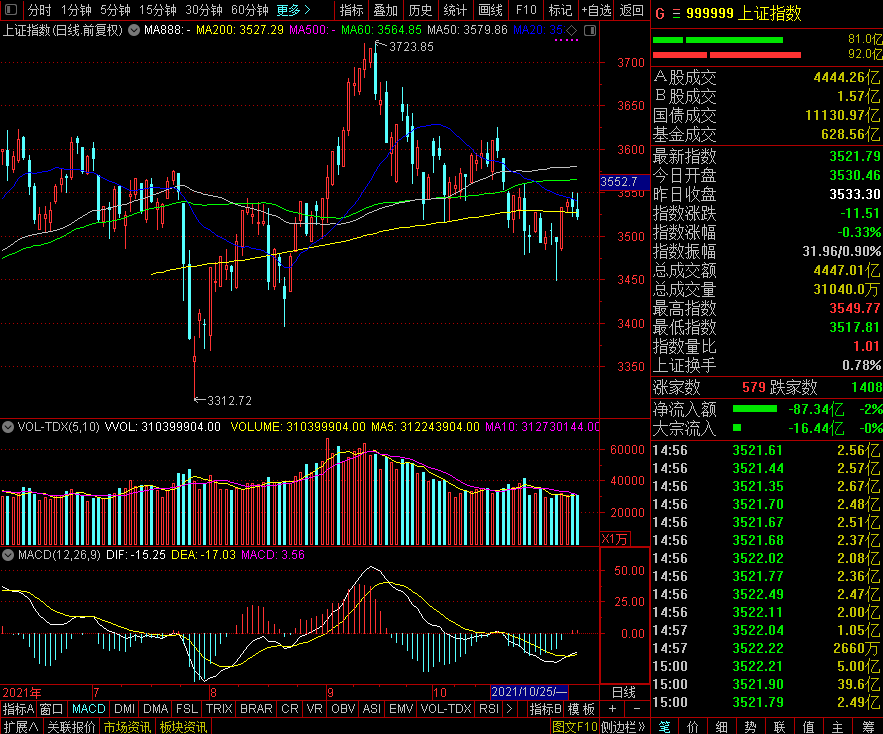883x734 pixels.
Task: Open the MACD(12,26,9) indicator dropdown arrow
Action: pos(8,553)
